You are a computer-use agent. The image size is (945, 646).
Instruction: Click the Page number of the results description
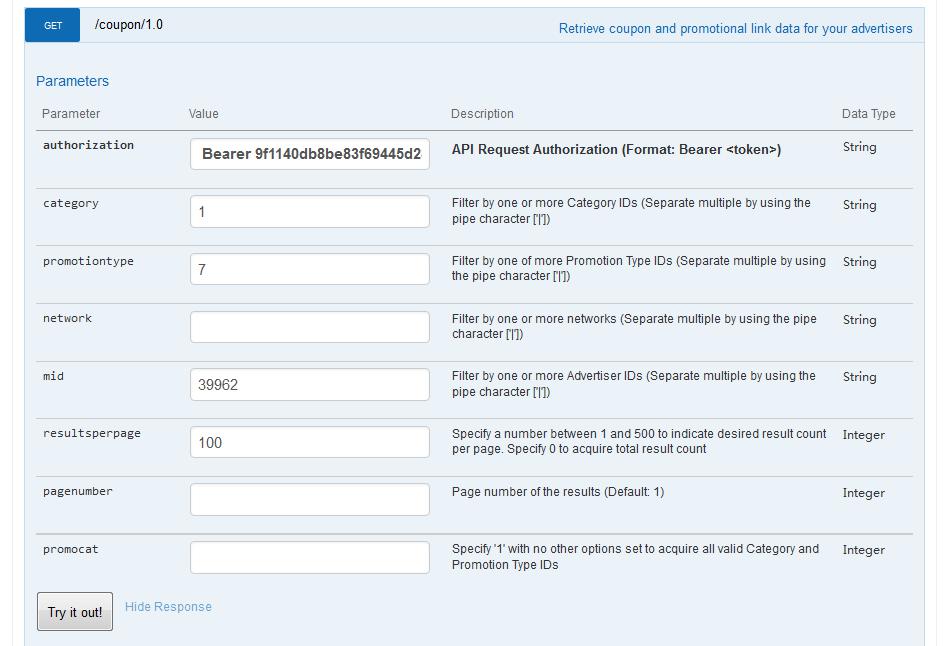[557, 492]
